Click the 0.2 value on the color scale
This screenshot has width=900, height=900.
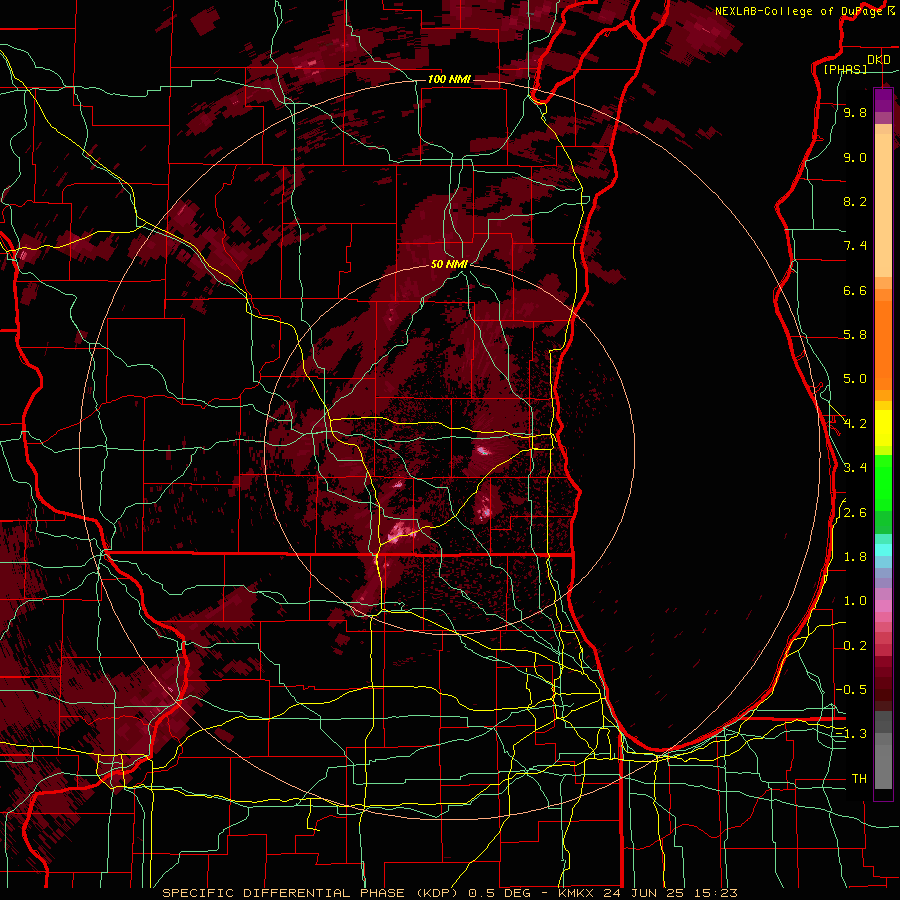[855, 646]
